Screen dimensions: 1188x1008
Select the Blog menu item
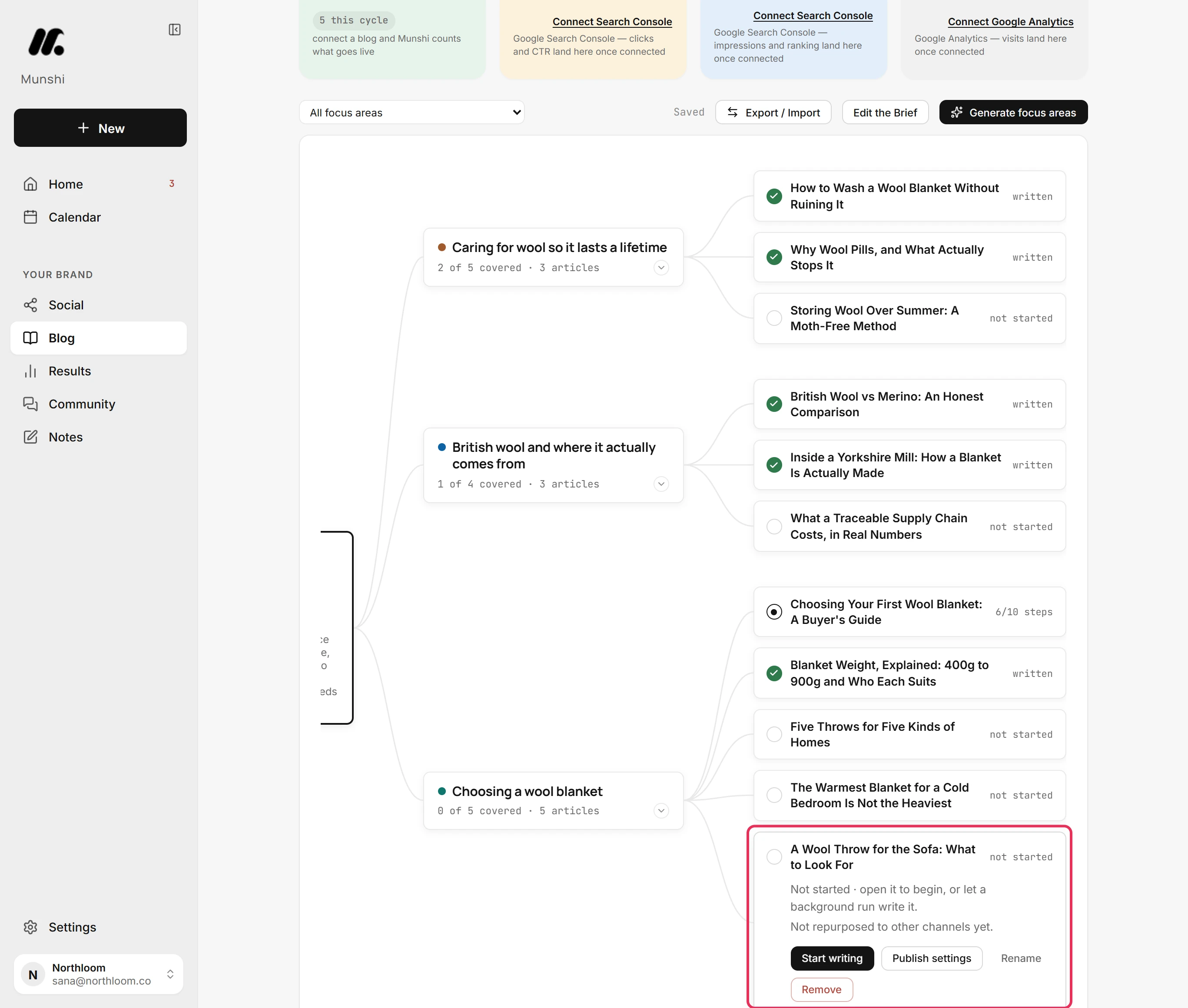[x=99, y=338]
